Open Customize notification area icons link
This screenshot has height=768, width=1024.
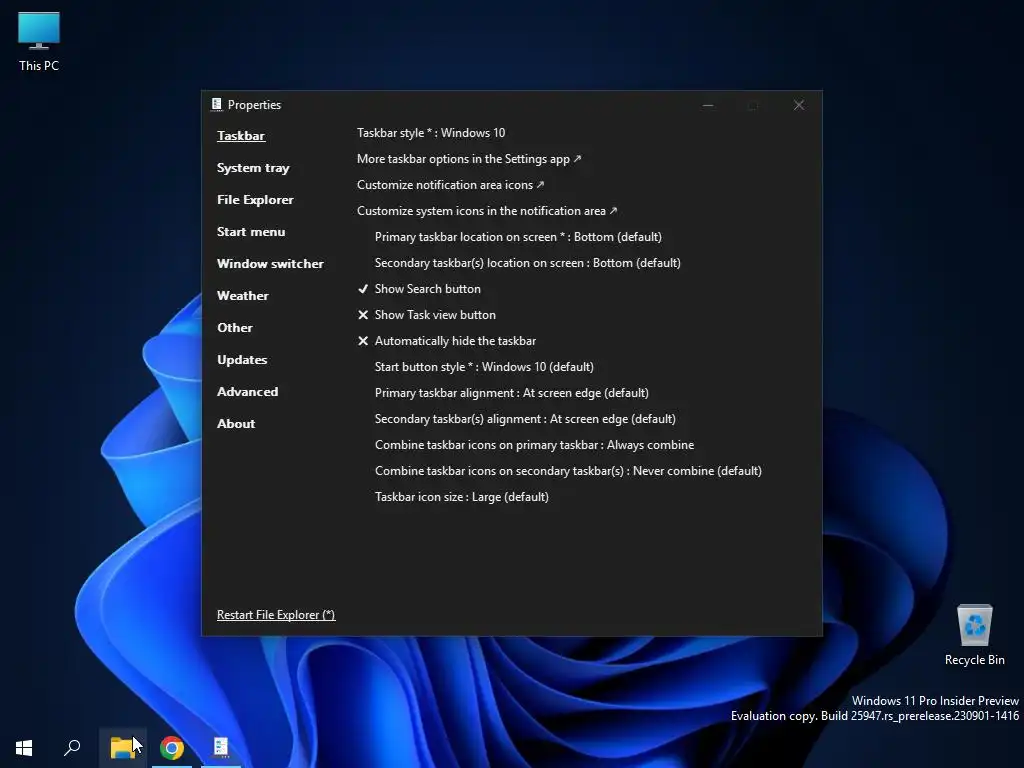[x=451, y=185]
